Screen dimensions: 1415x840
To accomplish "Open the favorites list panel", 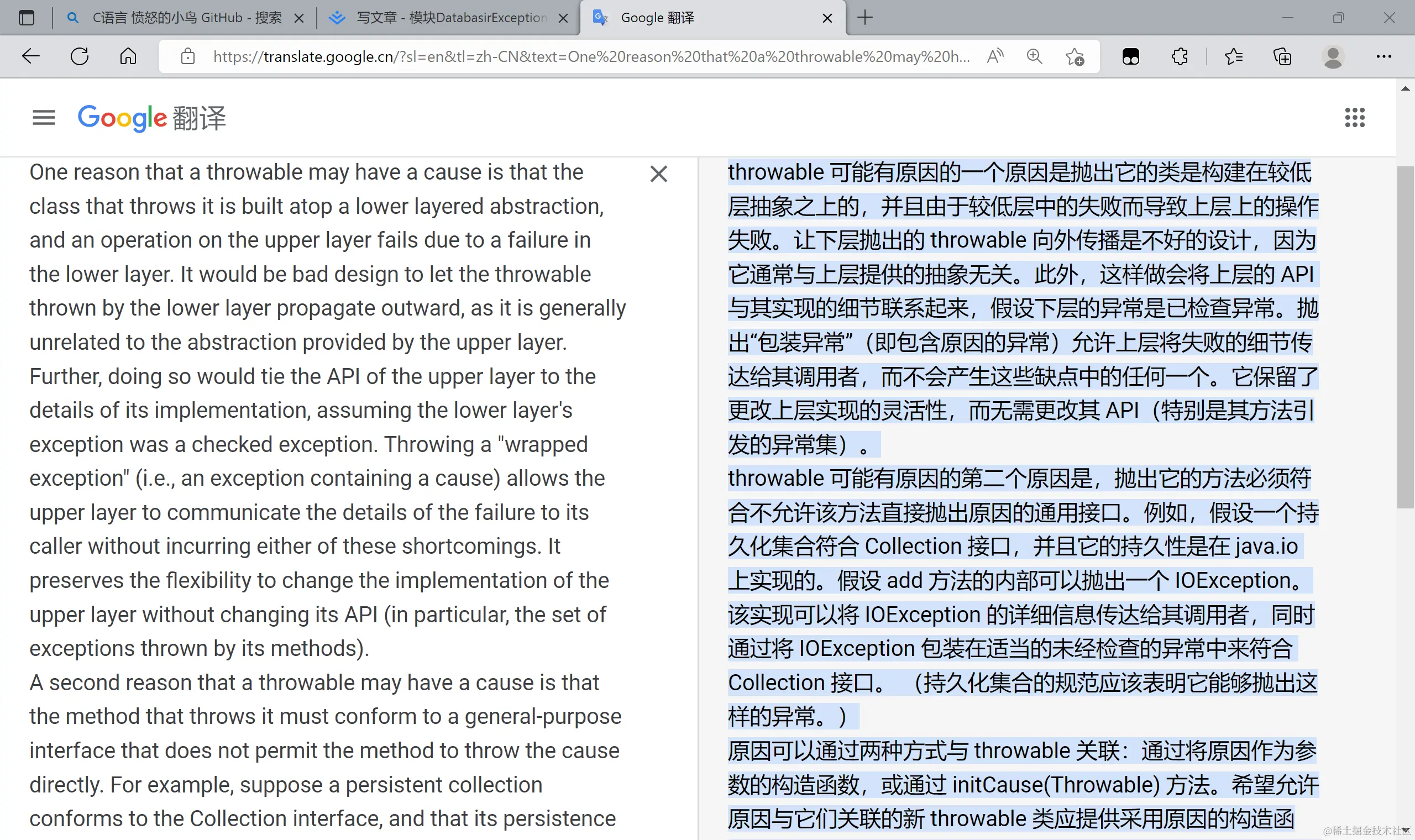I will click(x=1233, y=56).
